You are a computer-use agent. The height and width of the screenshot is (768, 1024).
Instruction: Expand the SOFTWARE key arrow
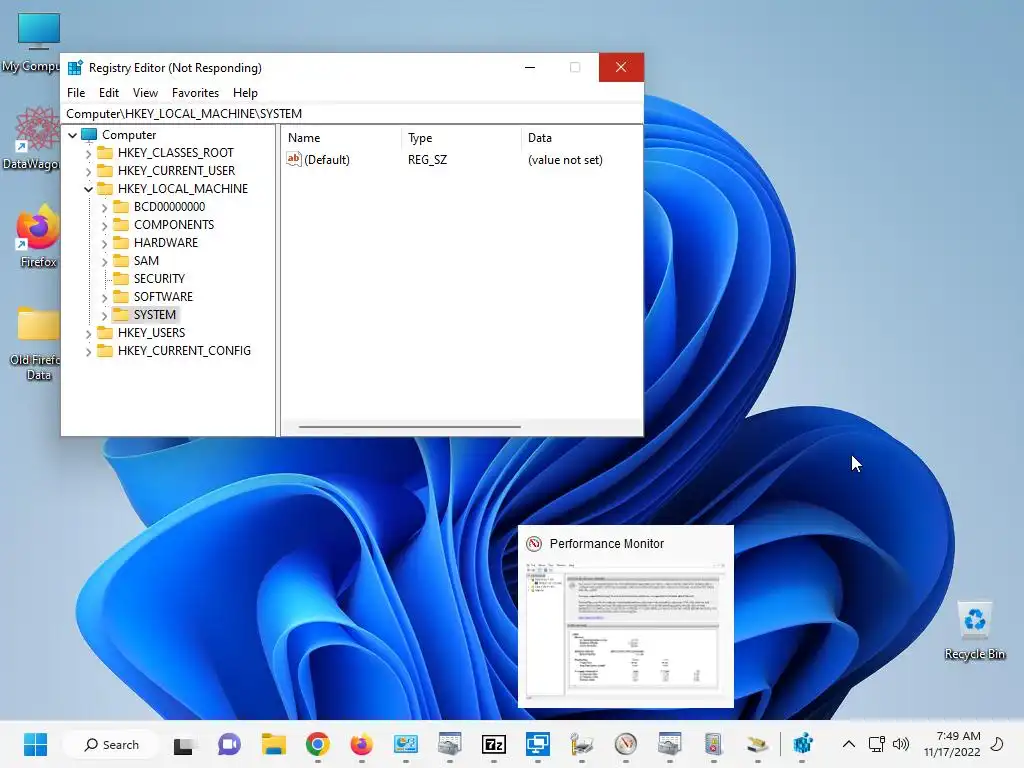coord(104,297)
